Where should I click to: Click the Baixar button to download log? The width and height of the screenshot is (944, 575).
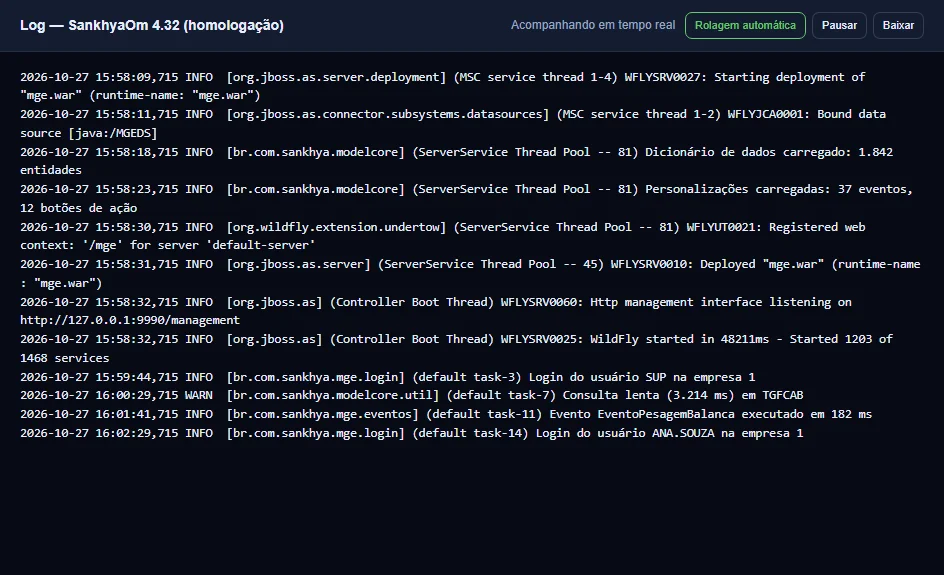(x=898, y=25)
